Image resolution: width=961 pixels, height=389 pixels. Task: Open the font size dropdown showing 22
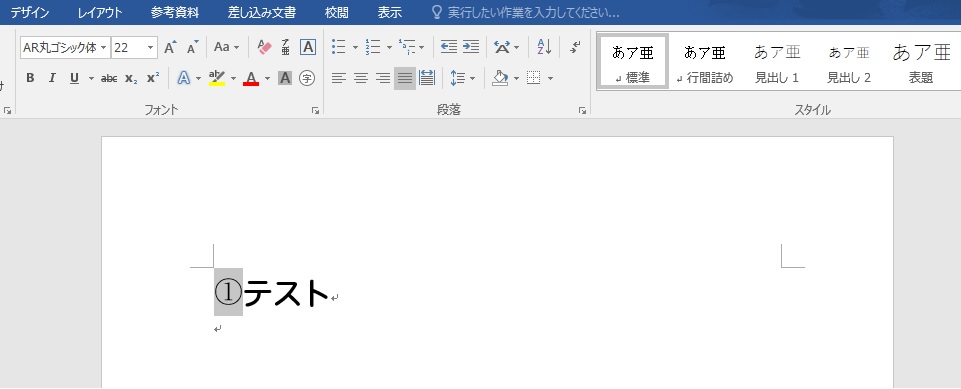tap(151, 47)
